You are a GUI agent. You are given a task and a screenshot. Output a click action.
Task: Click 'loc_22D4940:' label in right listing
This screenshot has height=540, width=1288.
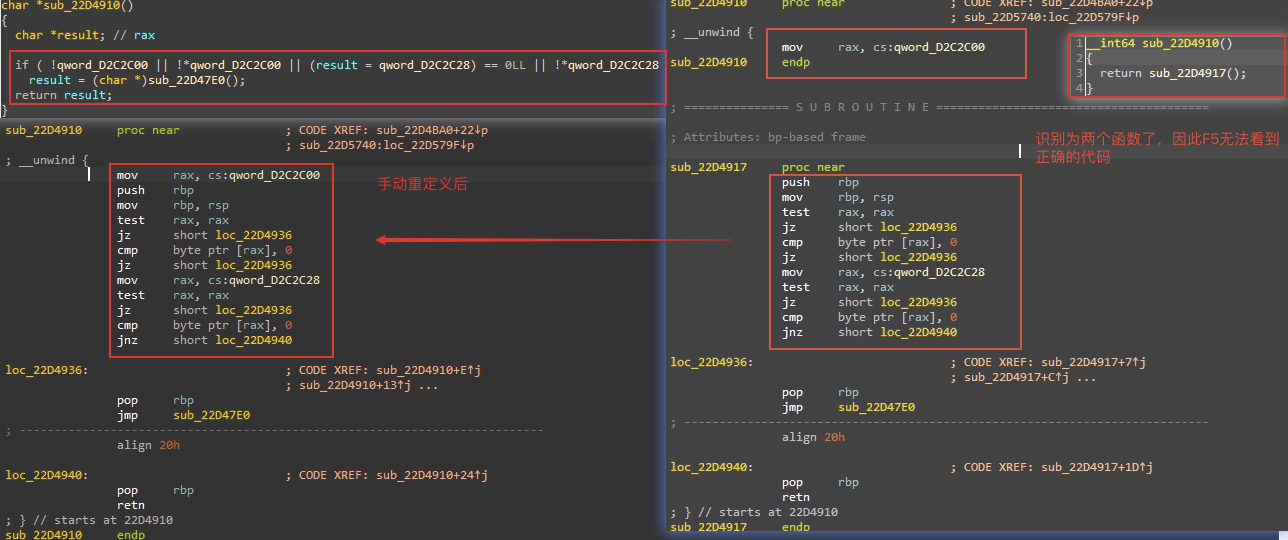click(x=711, y=467)
